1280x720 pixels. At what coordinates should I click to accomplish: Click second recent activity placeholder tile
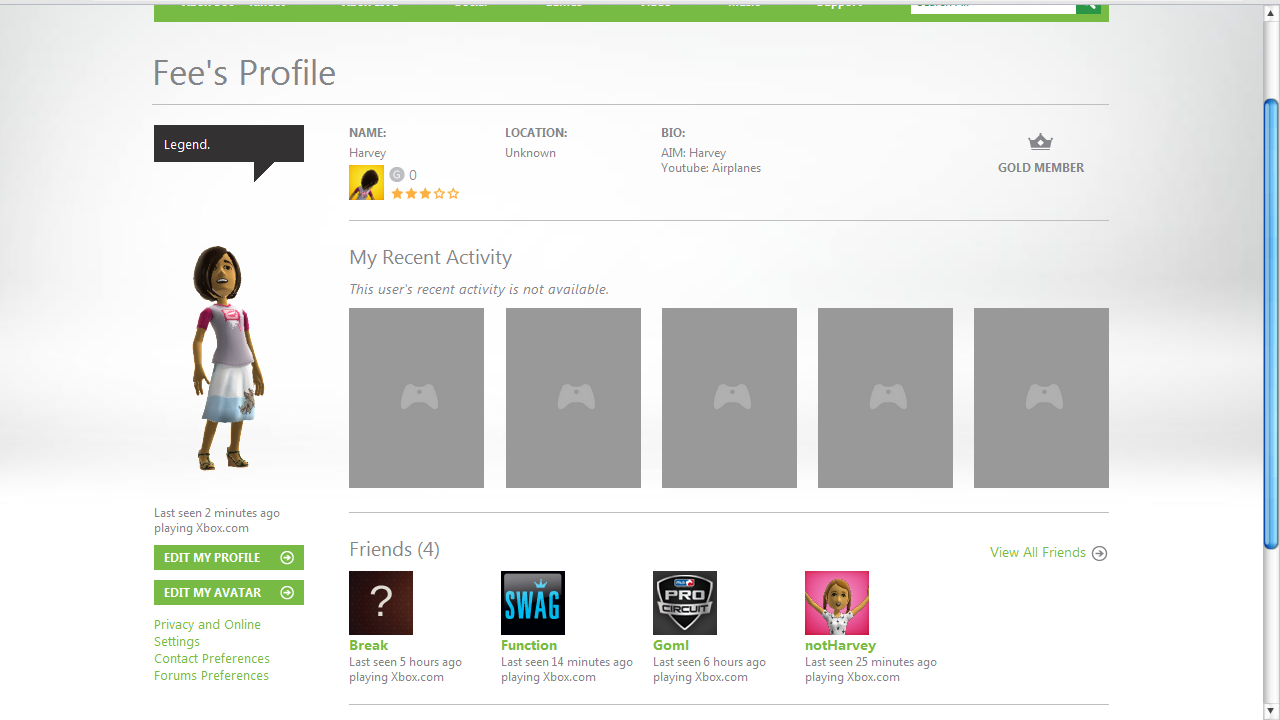[x=573, y=398]
